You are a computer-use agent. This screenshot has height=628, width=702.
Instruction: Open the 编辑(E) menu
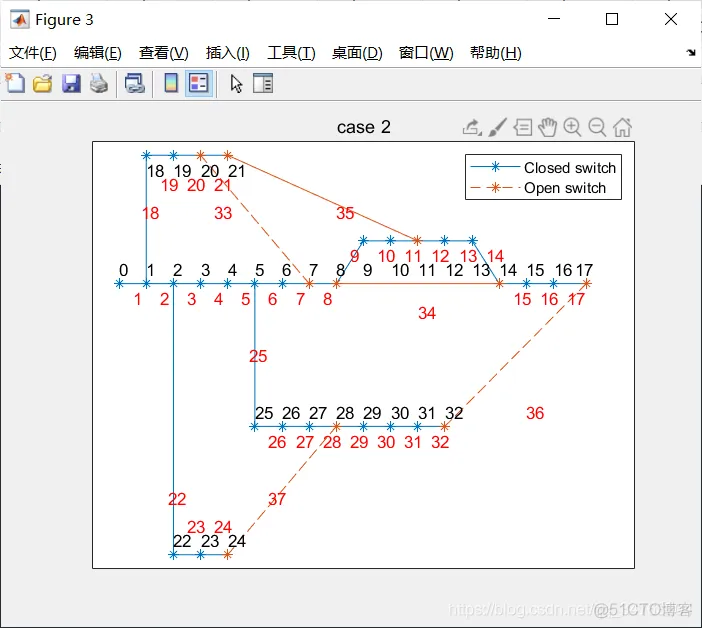click(98, 53)
